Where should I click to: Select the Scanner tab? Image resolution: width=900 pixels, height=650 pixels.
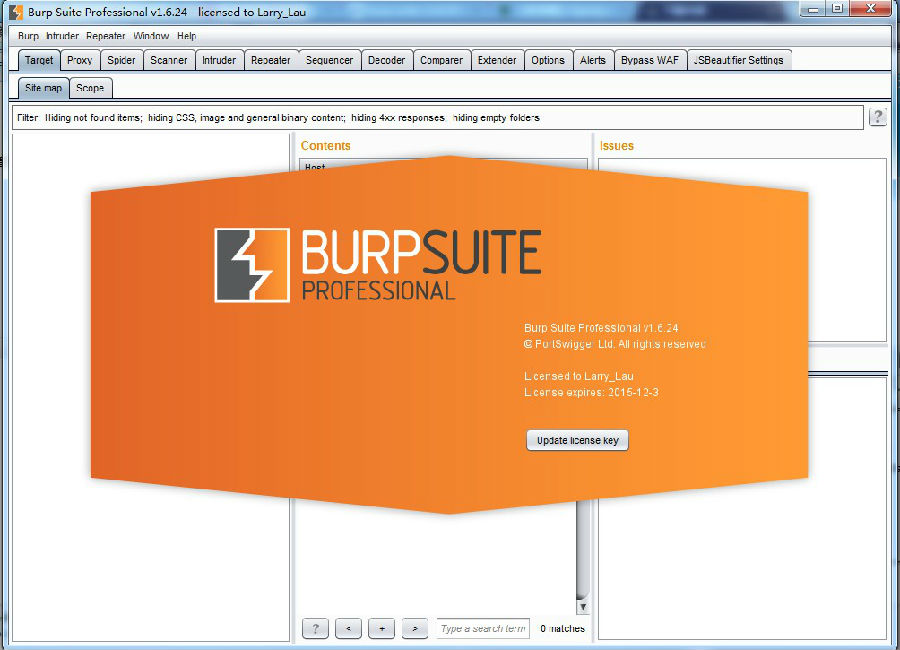(x=168, y=59)
